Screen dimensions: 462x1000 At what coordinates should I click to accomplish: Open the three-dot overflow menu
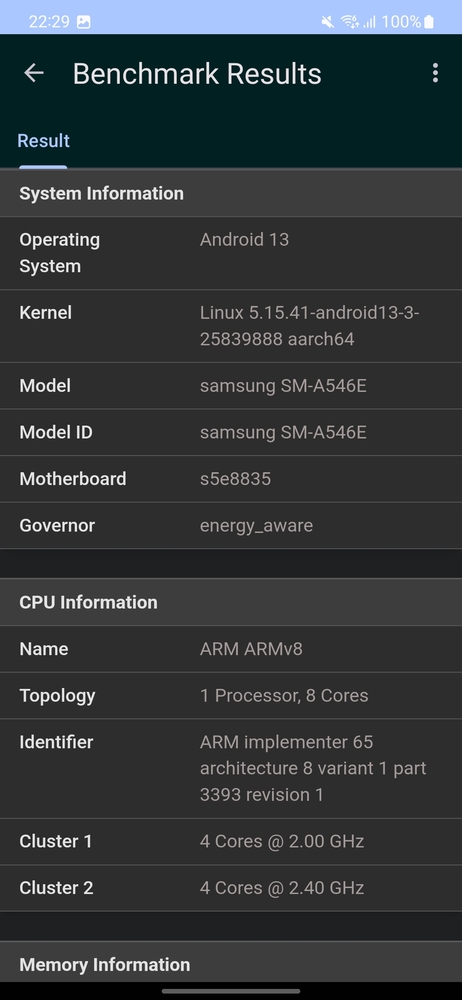pyautogui.click(x=435, y=73)
